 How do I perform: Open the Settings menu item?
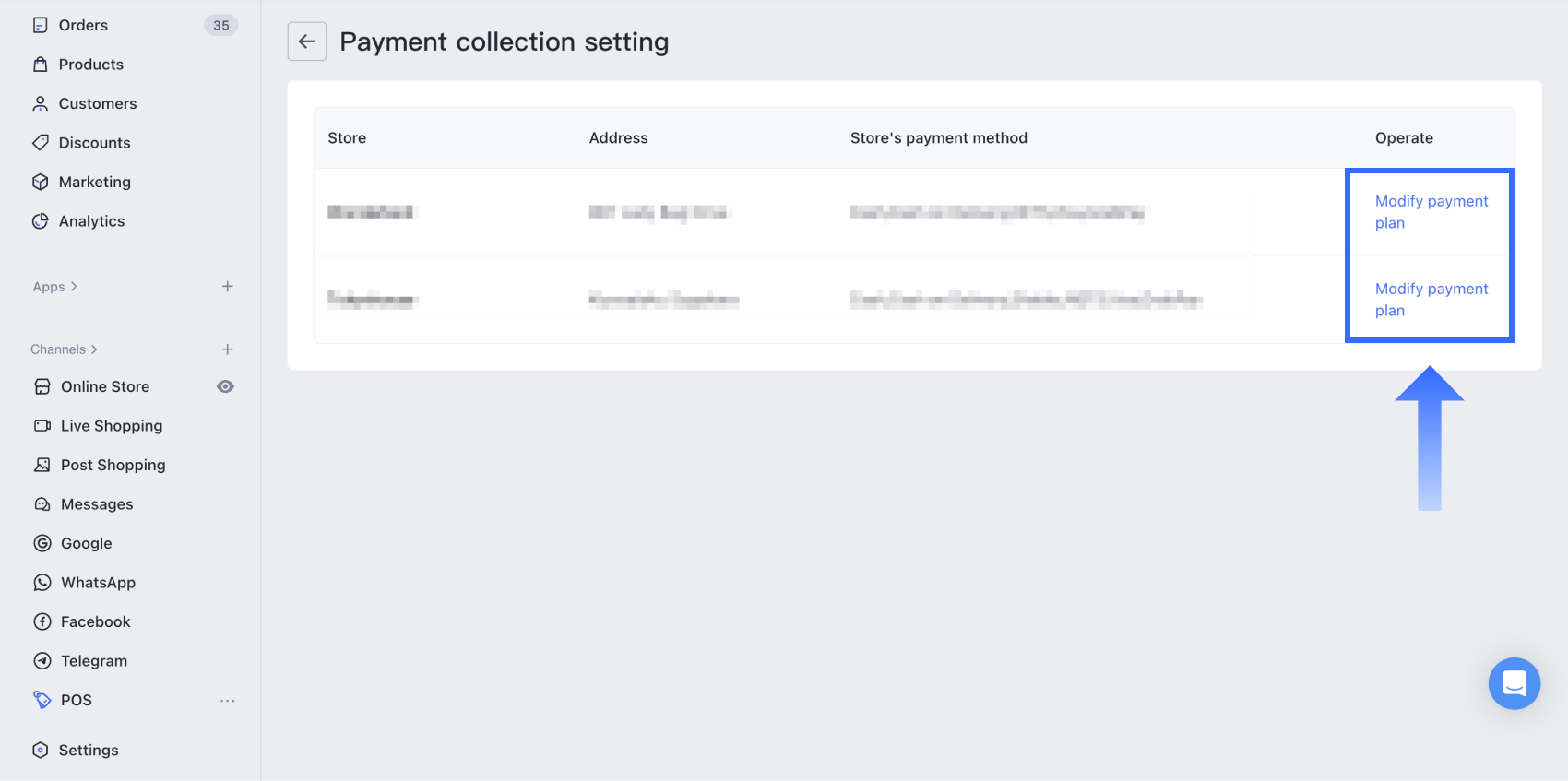[89, 750]
